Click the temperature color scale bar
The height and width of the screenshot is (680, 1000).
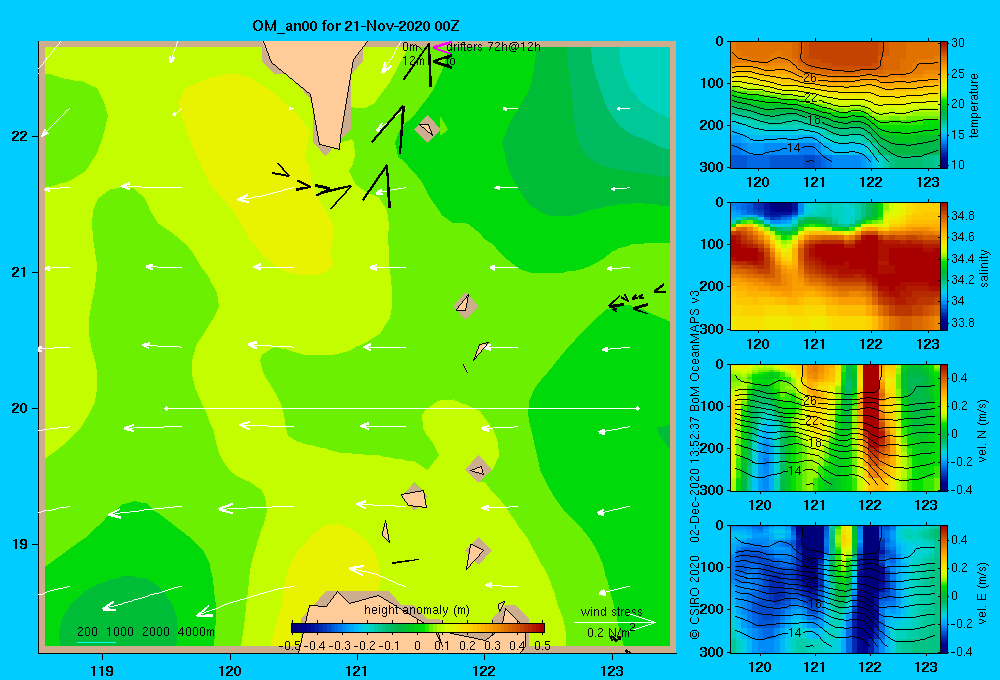944,105
